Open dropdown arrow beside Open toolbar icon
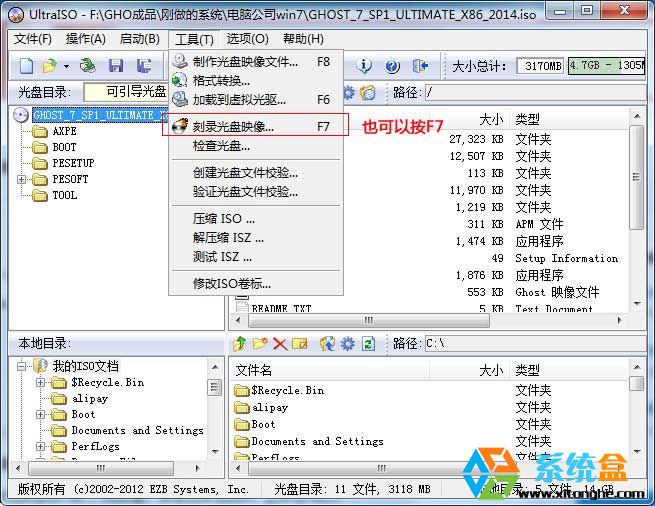The width and height of the screenshot is (655, 506). pyautogui.click(x=66, y=66)
